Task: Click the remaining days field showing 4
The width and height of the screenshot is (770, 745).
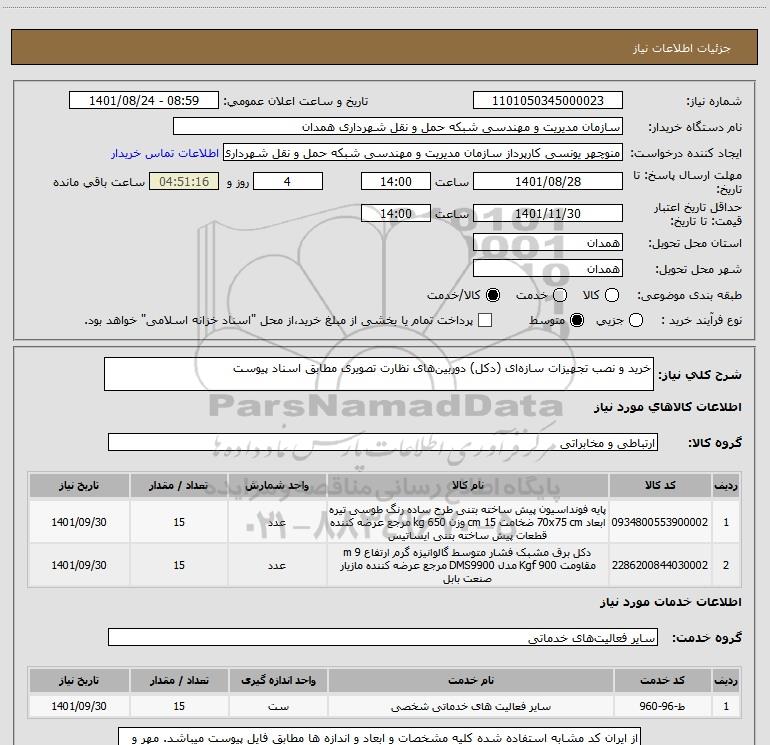Action: (x=288, y=182)
